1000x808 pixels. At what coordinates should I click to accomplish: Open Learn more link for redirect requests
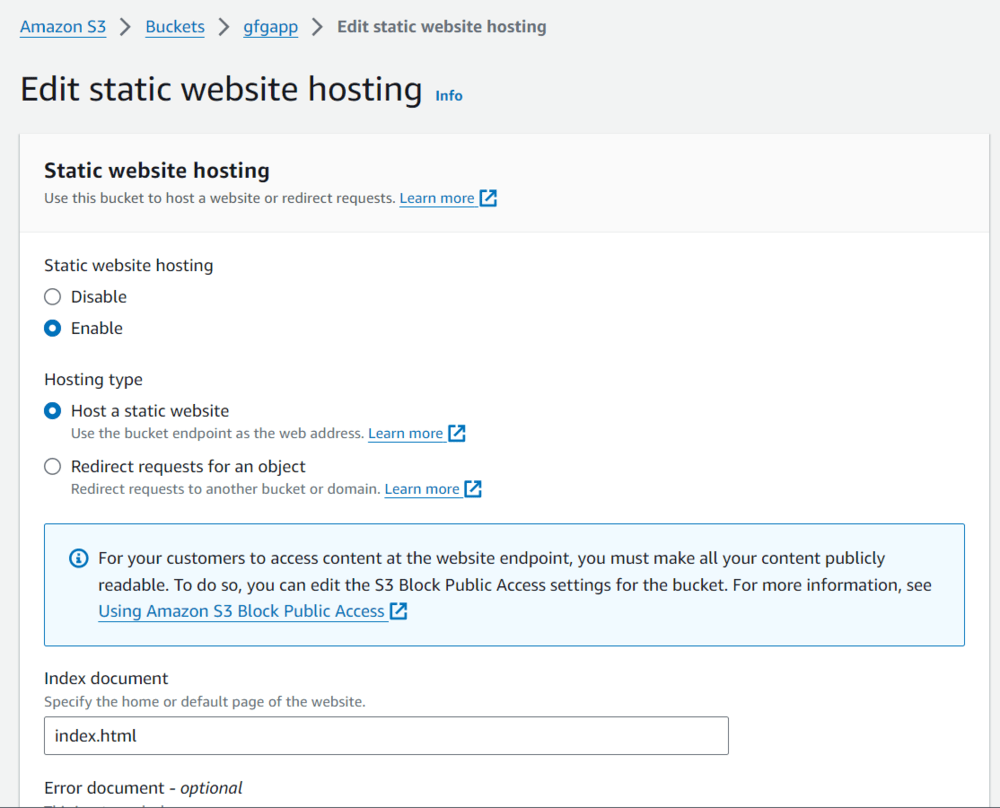[x=422, y=489]
